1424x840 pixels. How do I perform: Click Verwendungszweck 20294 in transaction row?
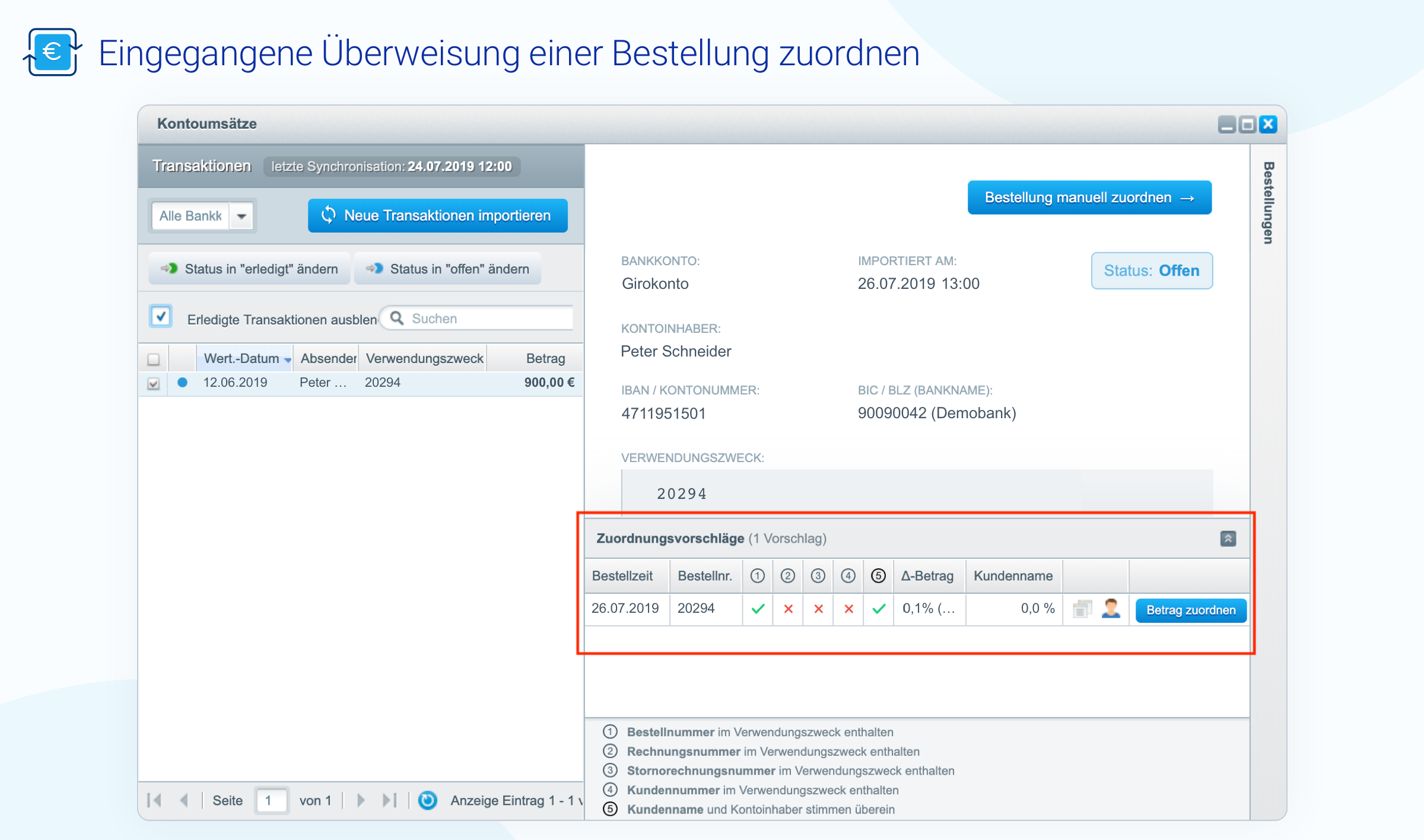click(383, 383)
